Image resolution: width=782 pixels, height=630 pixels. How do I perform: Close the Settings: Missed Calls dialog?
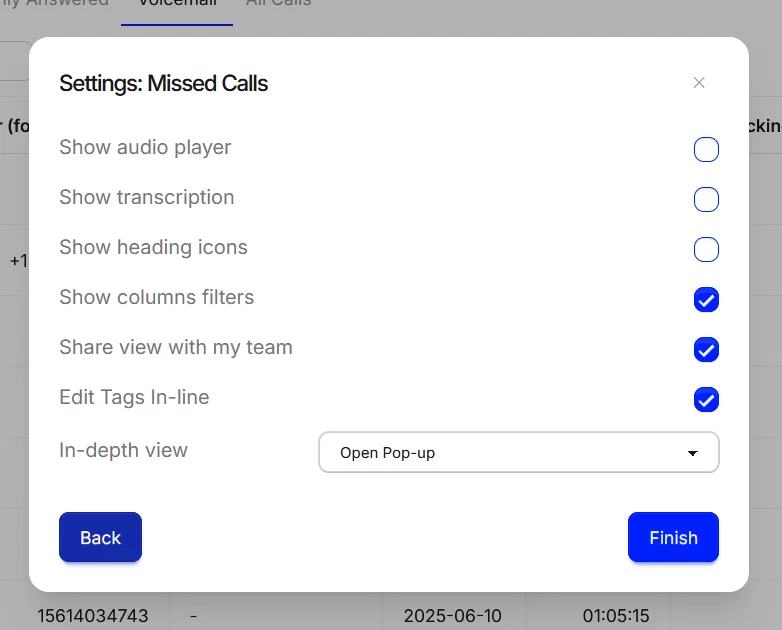[699, 83]
